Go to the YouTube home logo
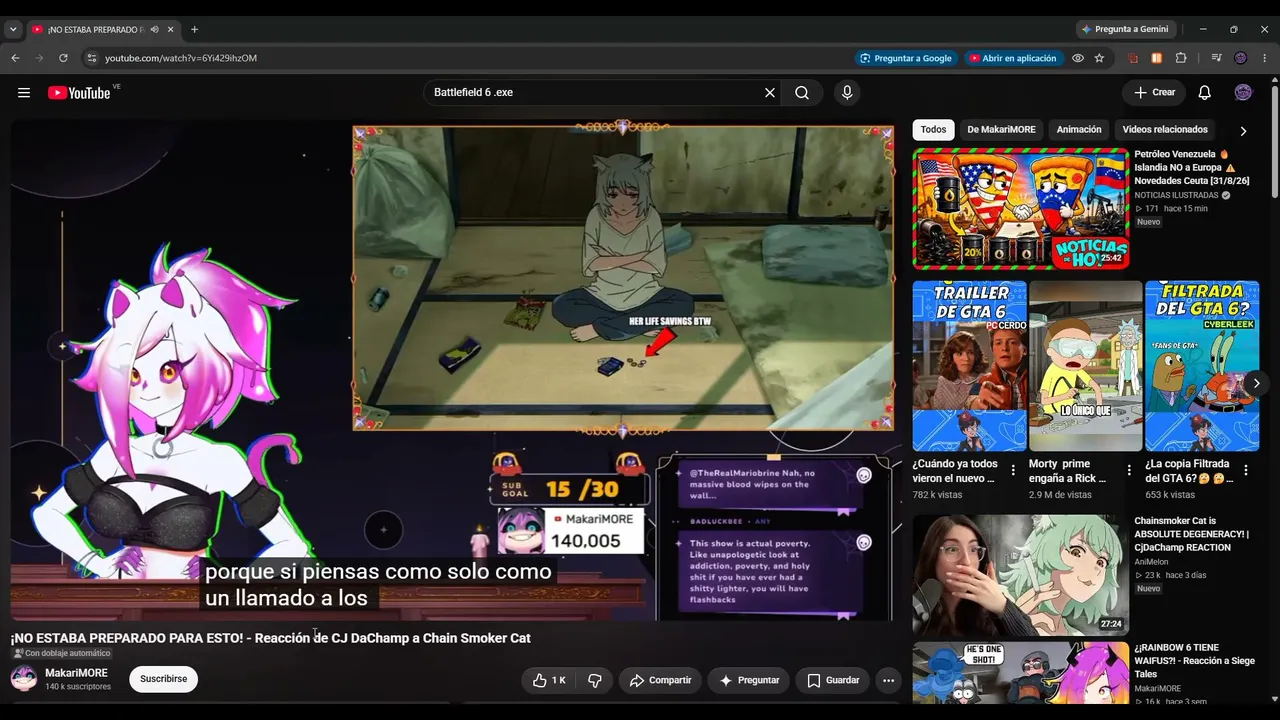This screenshot has width=1280, height=720. pyautogui.click(x=79, y=93)
